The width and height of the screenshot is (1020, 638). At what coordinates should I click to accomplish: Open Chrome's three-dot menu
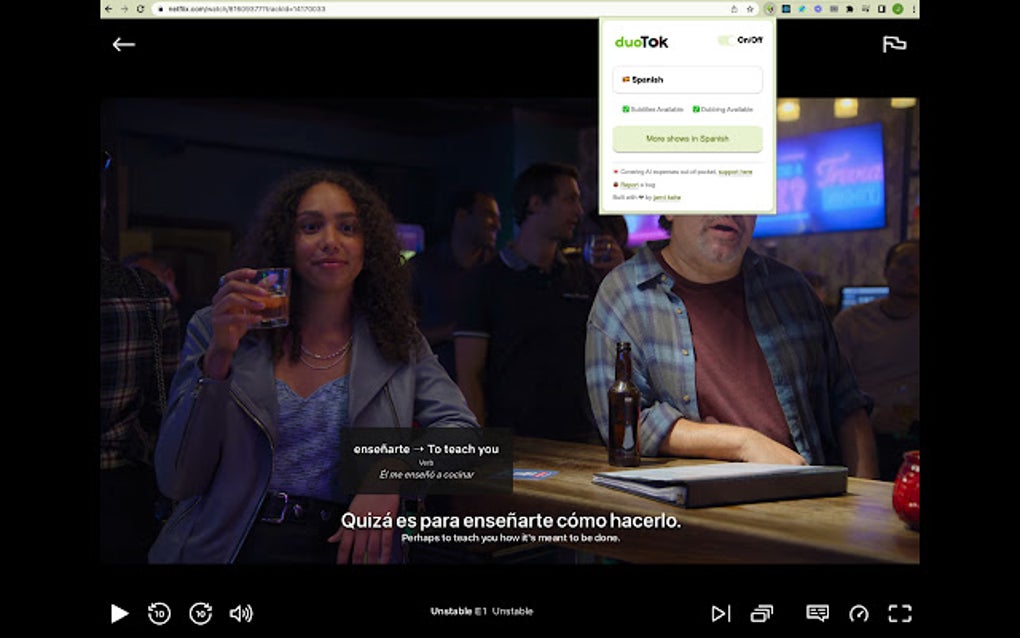tap(914, 8)
